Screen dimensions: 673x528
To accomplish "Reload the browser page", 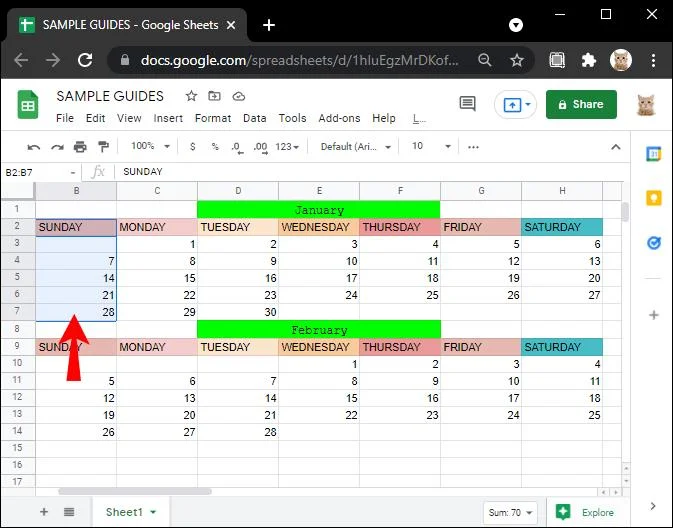I will pos(85,60).
